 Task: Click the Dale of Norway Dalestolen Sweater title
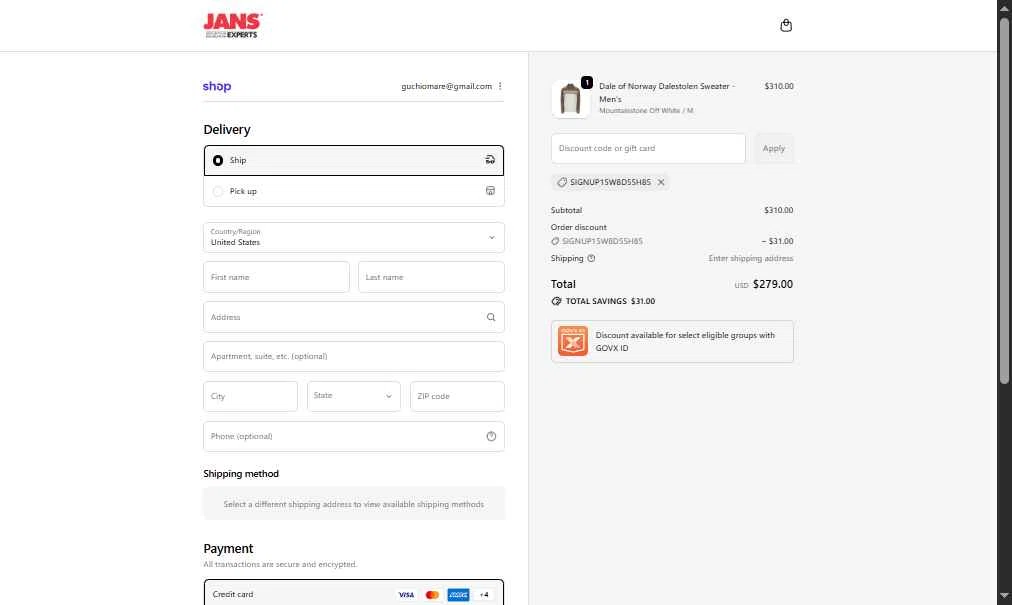[x=667, y=92]
